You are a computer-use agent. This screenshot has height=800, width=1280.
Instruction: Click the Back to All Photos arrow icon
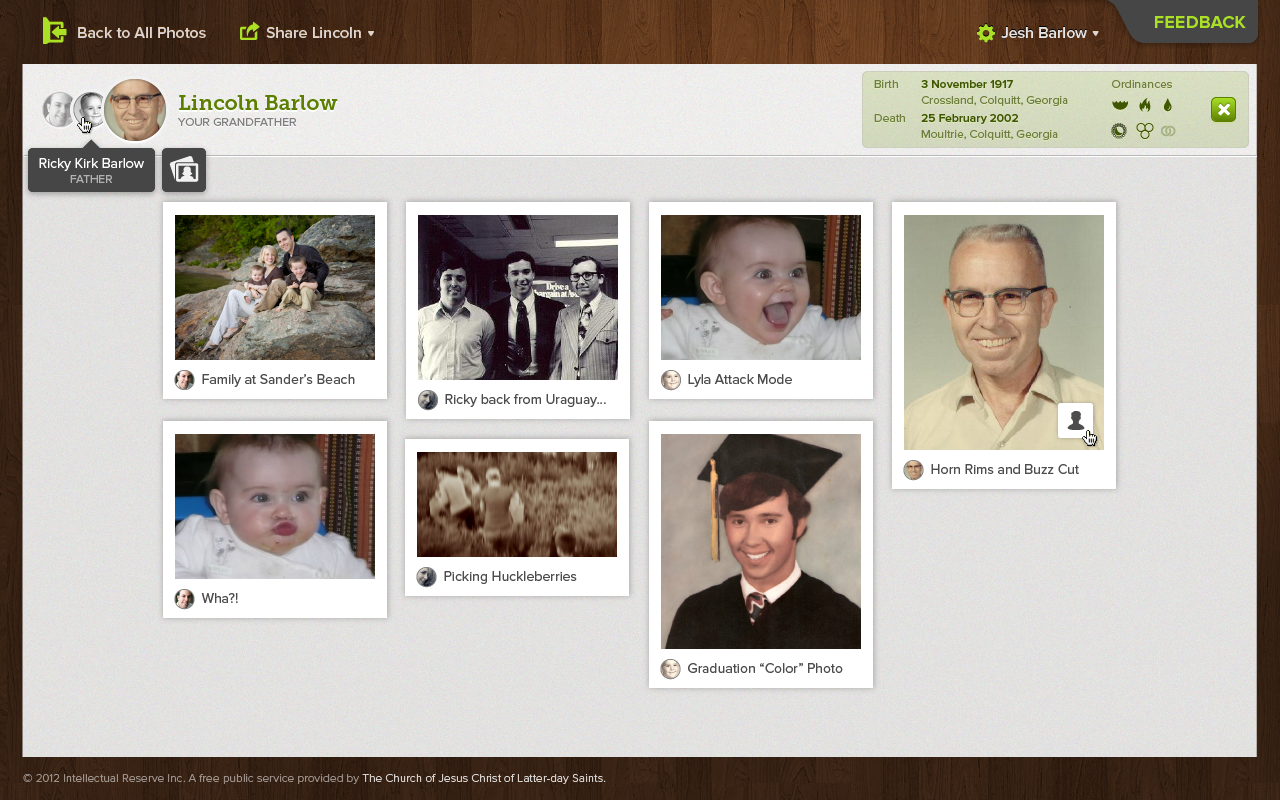click(x=54, y=32)
